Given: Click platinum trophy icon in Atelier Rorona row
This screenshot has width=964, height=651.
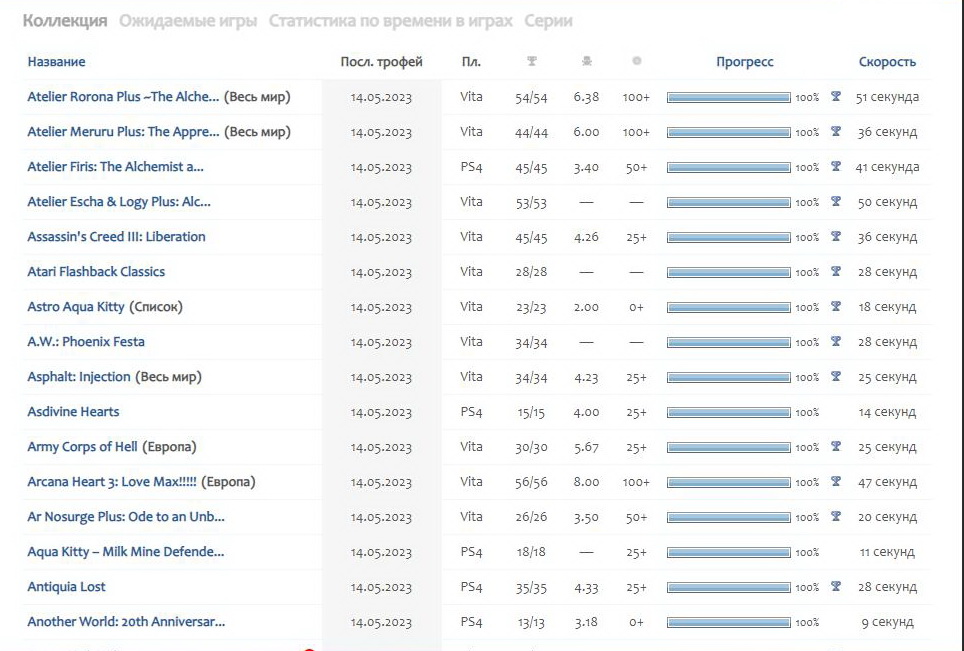Looking at the screenshot, I should (x=835, y=97).
